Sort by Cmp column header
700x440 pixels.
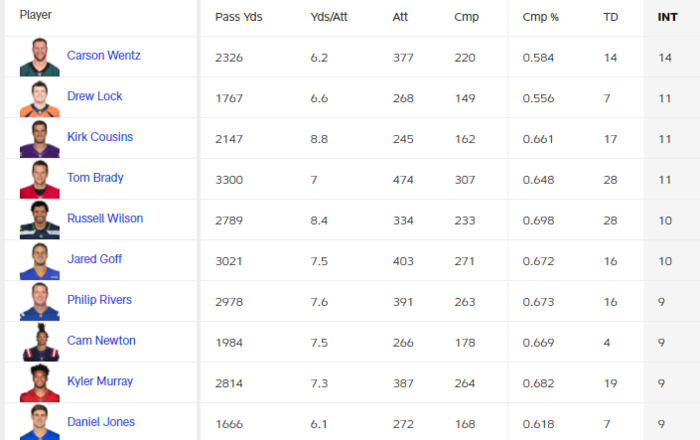(x=466, y=17)
